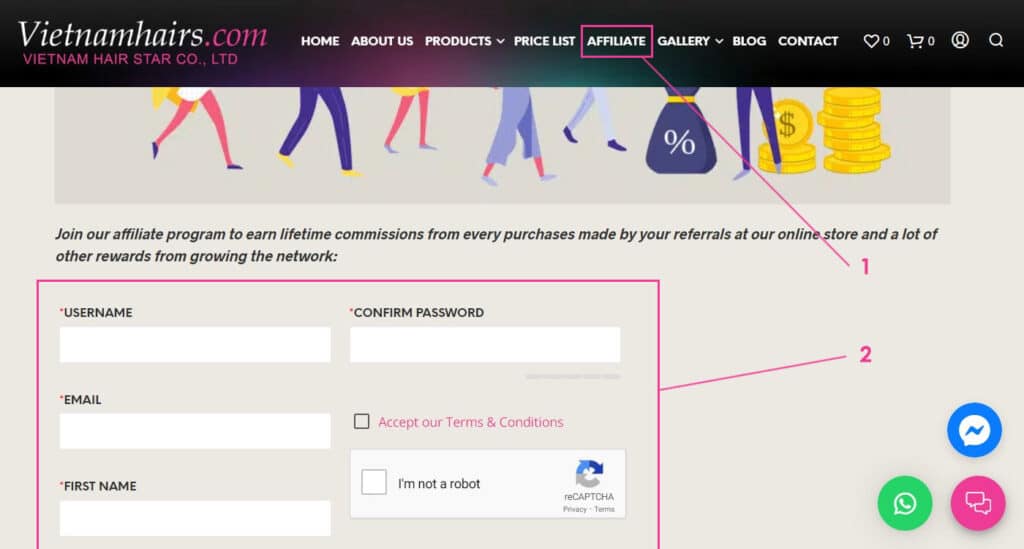
Task: Open the Price List menu item
Action: [x=544, y=40]
